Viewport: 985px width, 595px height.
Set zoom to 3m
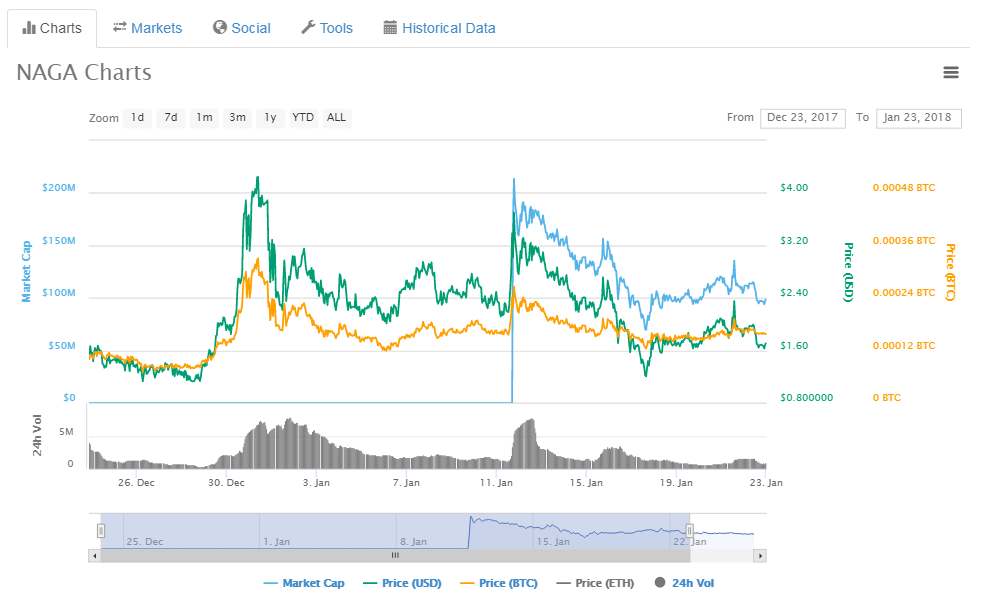tap(237, 117)
